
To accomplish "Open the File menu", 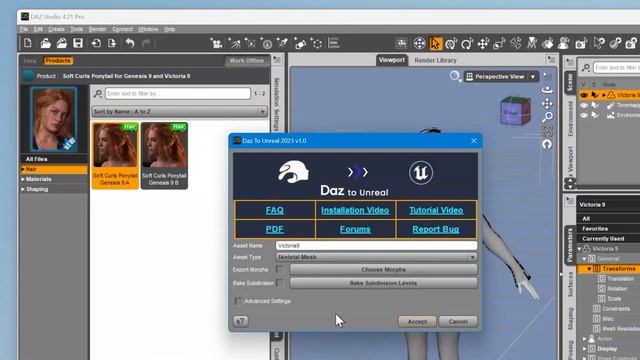I will tap(24, 29).
